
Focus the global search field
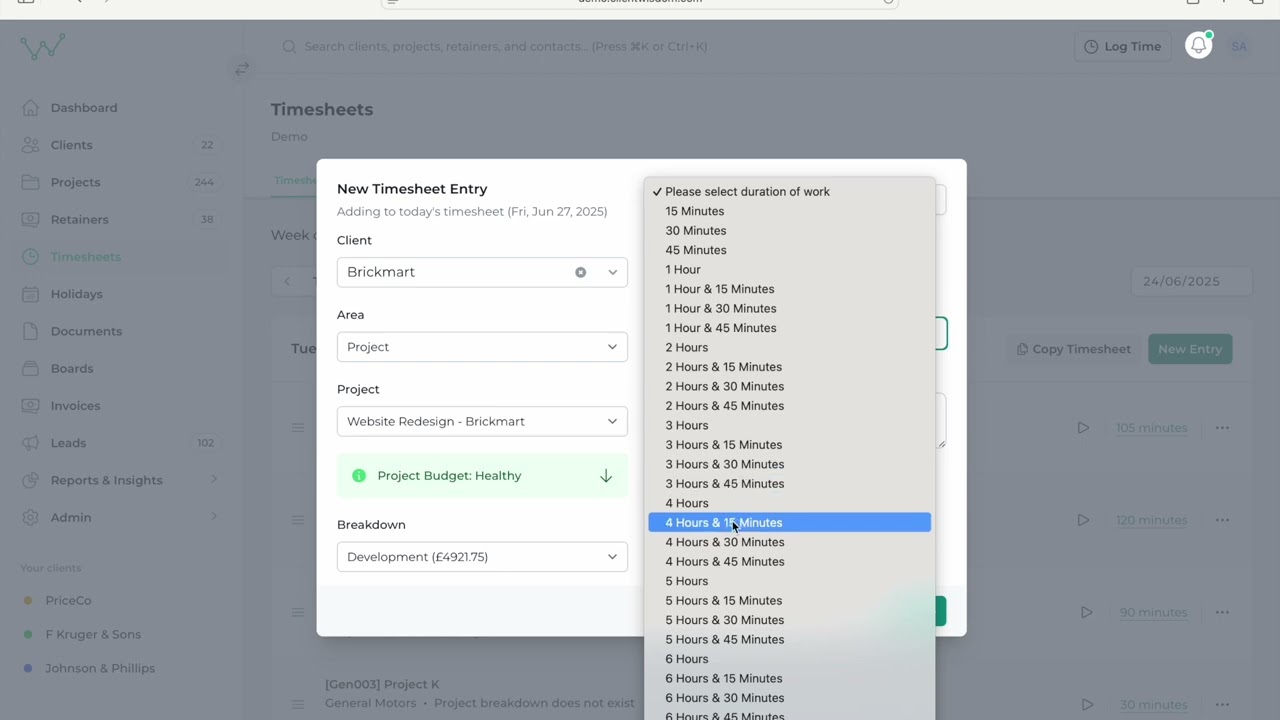click(x=505, y=46)
